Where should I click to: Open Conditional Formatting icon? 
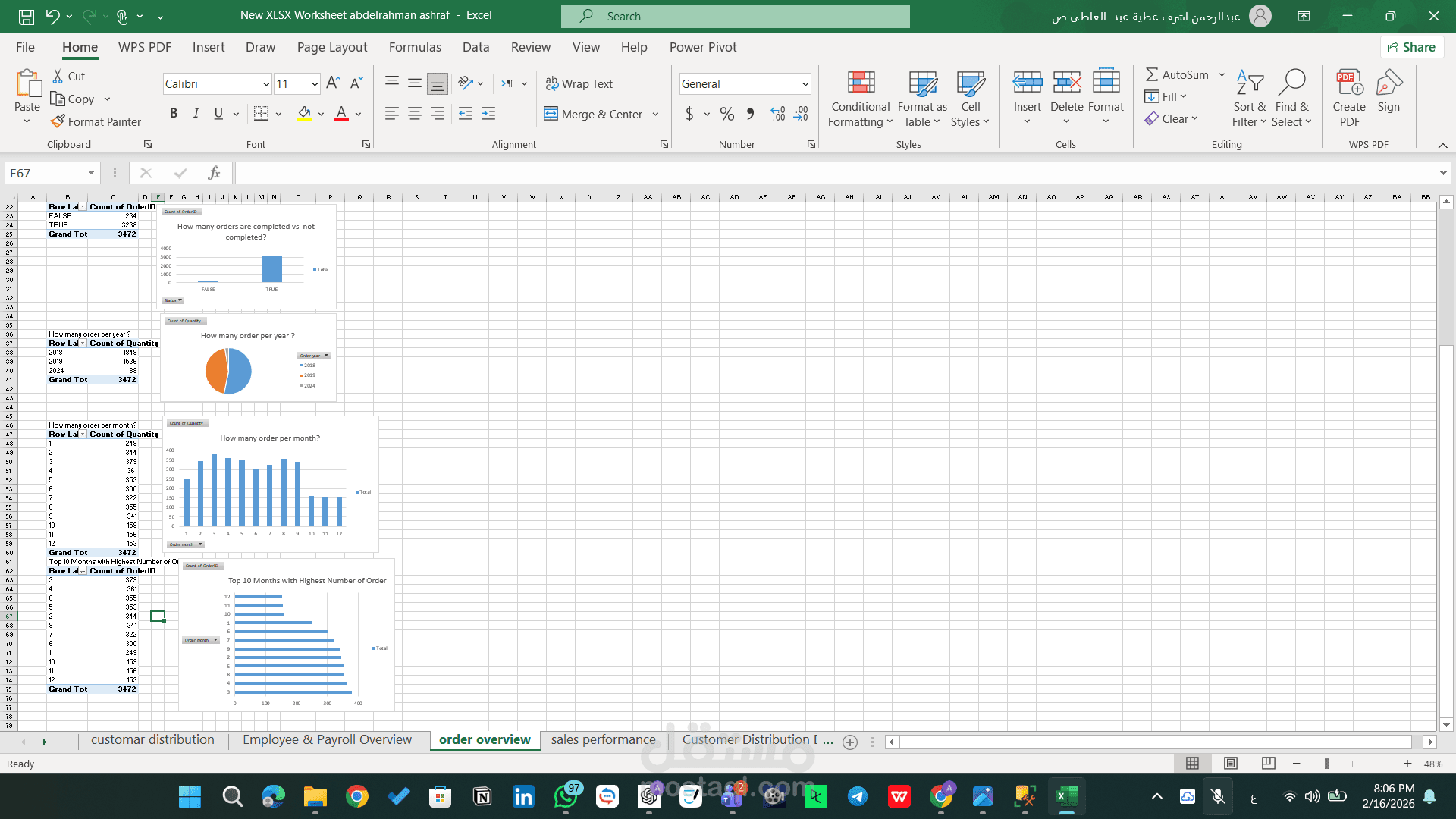click(861, 83)
